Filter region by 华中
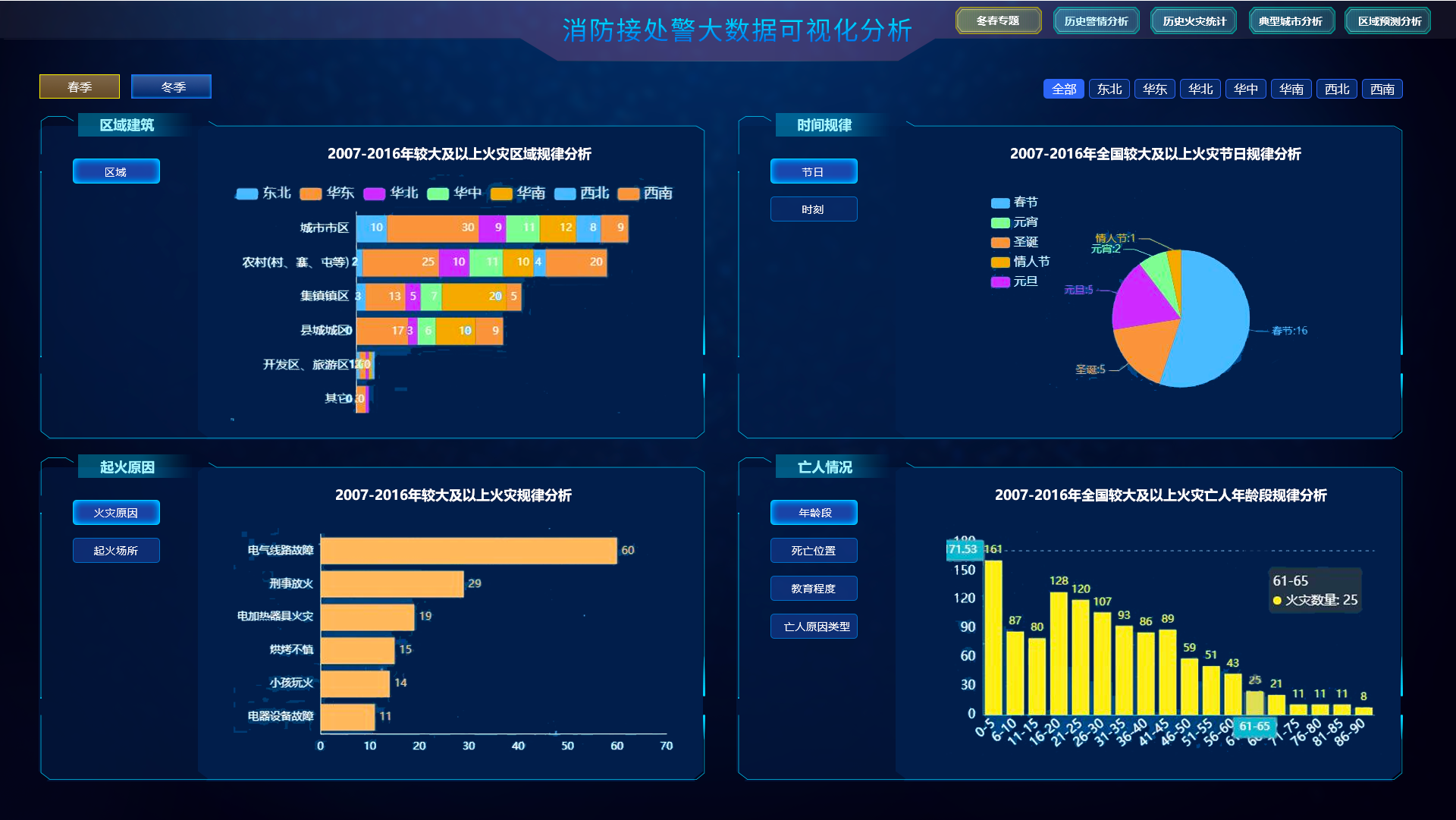This screenshot has width=1456, height=820. pos(1246,89)
